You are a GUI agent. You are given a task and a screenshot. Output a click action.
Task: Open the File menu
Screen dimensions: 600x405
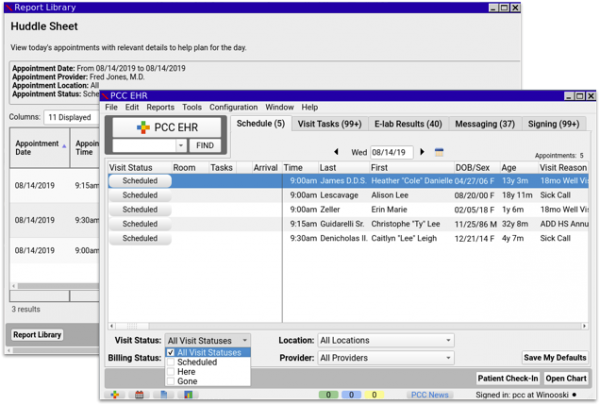point(111,107)
